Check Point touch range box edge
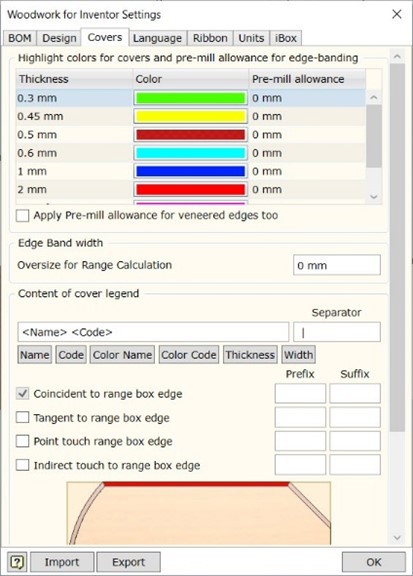Image resolution: width=413 pixels, height=576 pixels. tap(22, 441)
